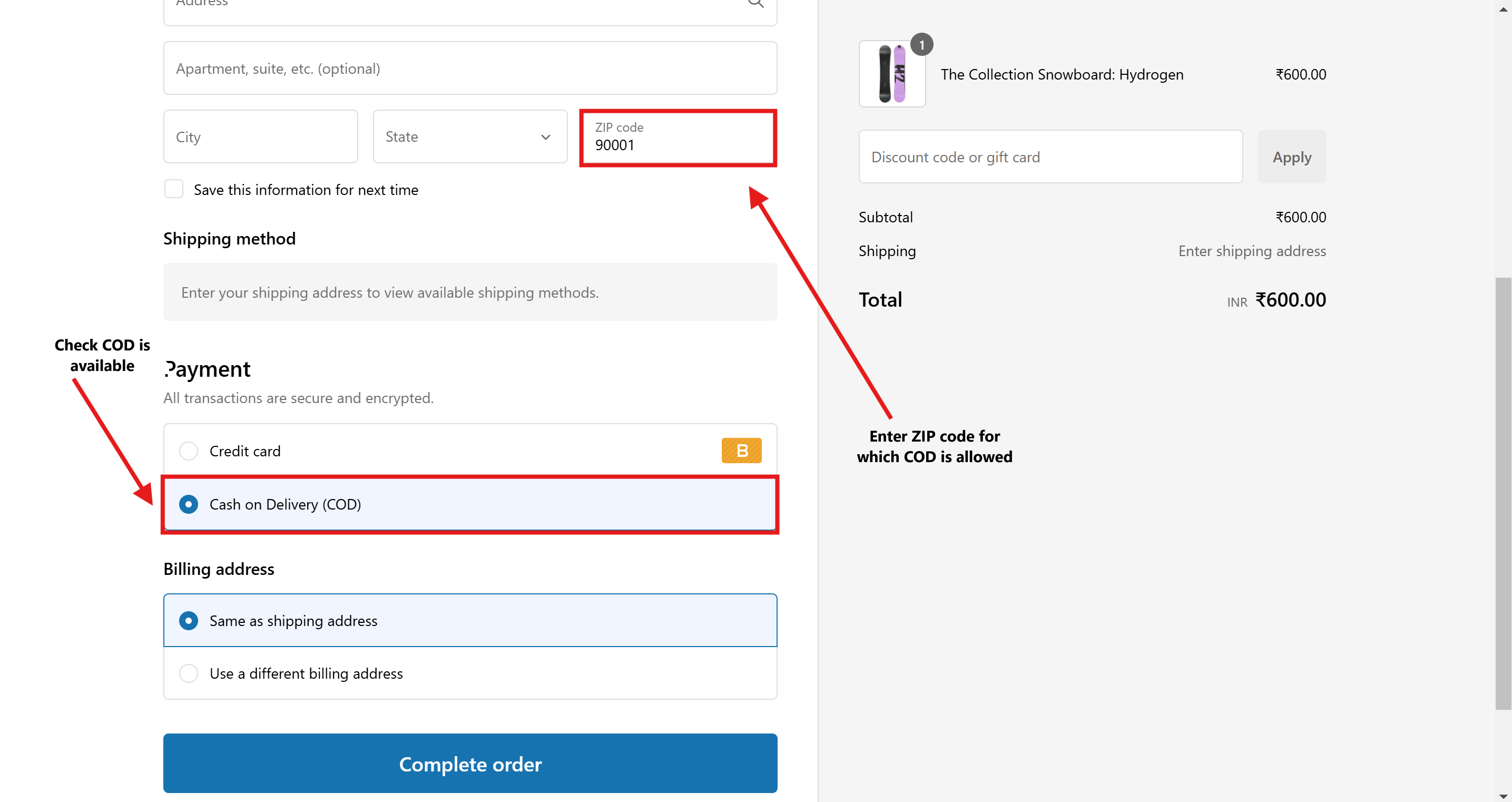Viewport: 1512px width, 802px height.
Task: Click the State dropdown chevron arrow
Action: tap(545, 137)
